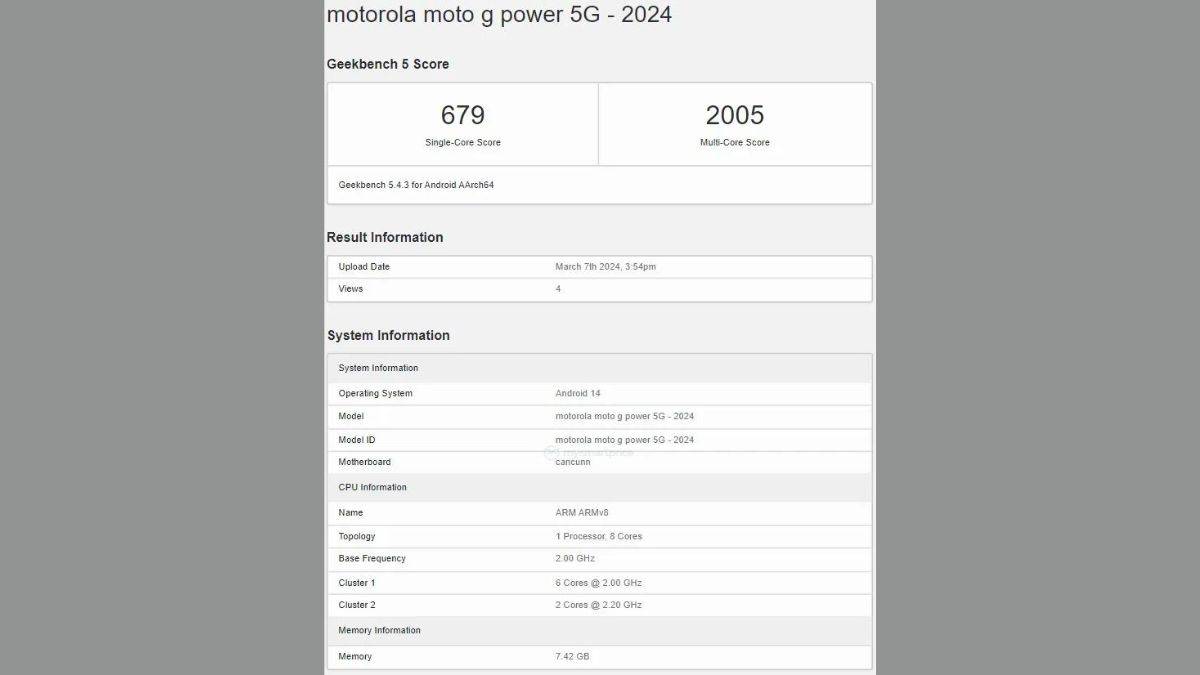Click the 'Base Frequency' row label

(x=372, y=559)
